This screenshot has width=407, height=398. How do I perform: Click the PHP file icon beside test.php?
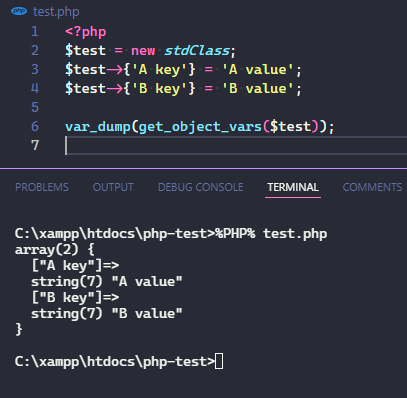(19, 11)
